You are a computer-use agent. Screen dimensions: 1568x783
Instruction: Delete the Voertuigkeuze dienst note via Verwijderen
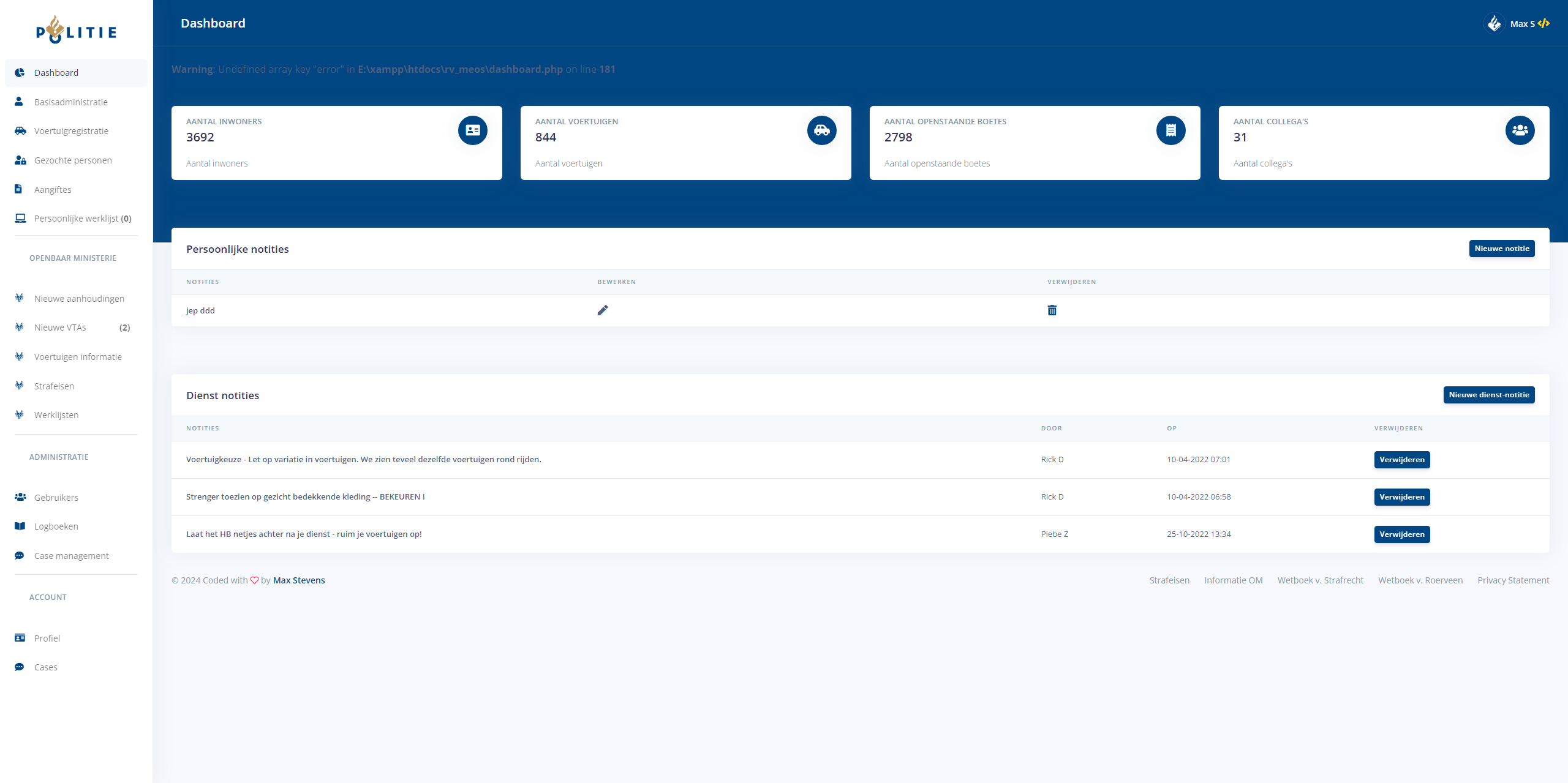click(x=1401, y=460)
